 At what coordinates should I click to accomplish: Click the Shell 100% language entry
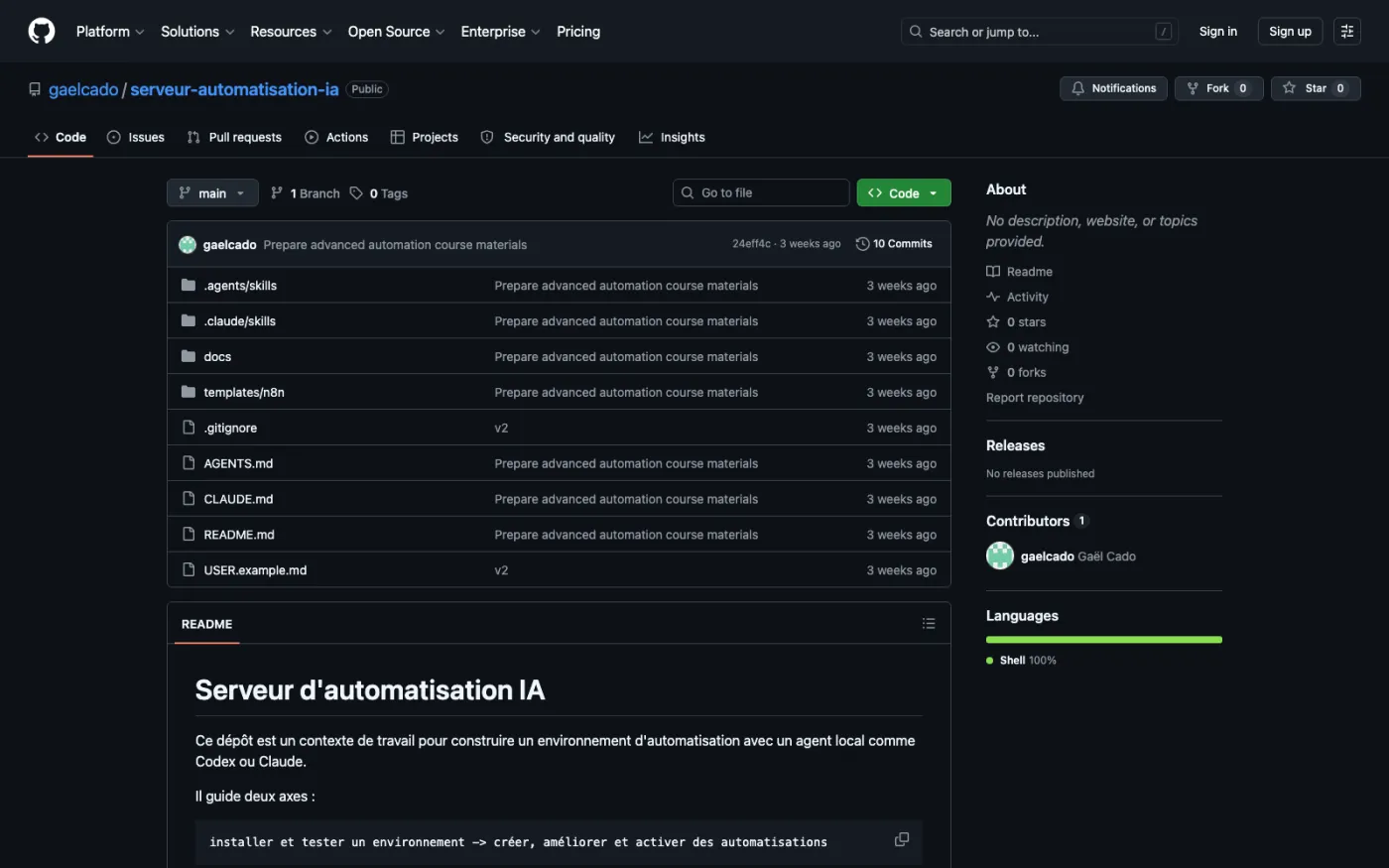point(1021,661)
